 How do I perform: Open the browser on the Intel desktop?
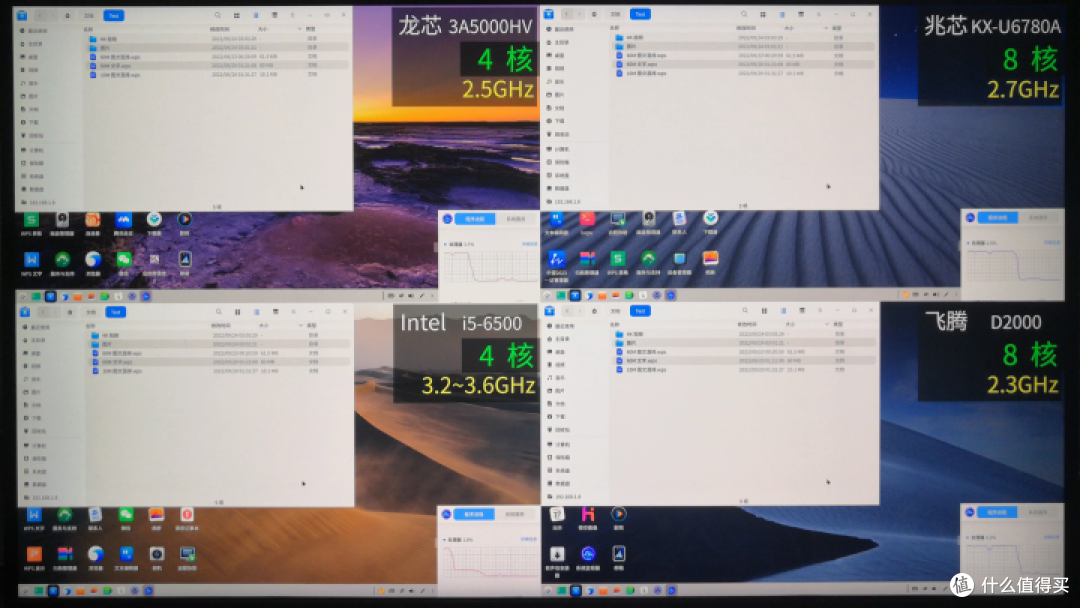[x=95, y=554]
